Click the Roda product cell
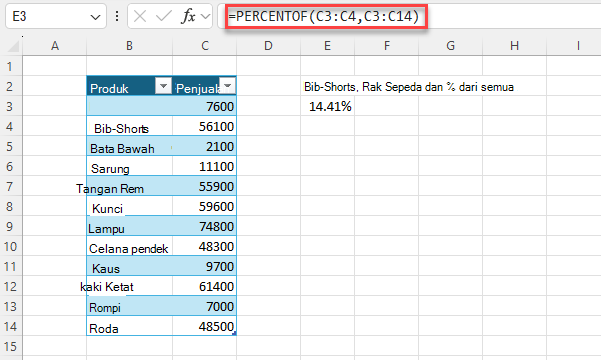 (130, 326)
